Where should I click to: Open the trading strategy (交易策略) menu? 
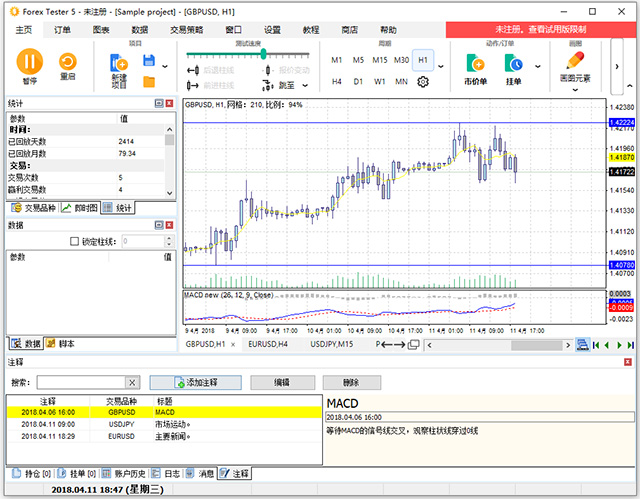point(186,30)
